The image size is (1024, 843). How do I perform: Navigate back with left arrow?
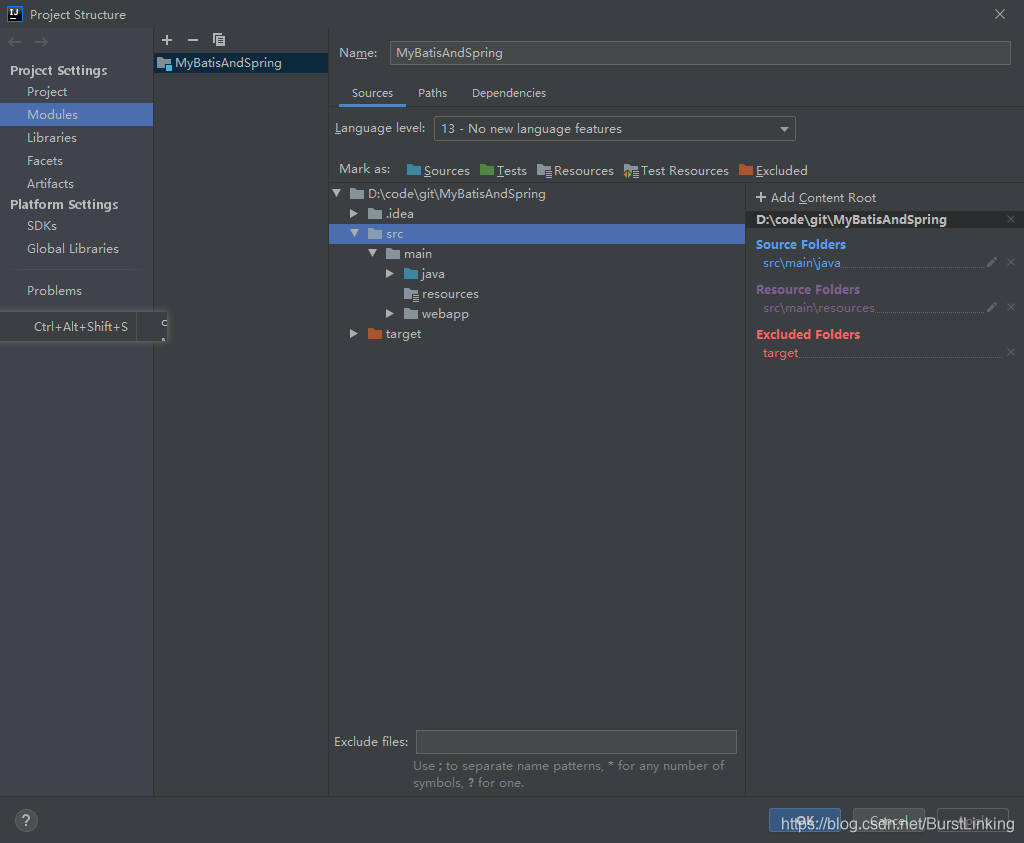(15, 42)
